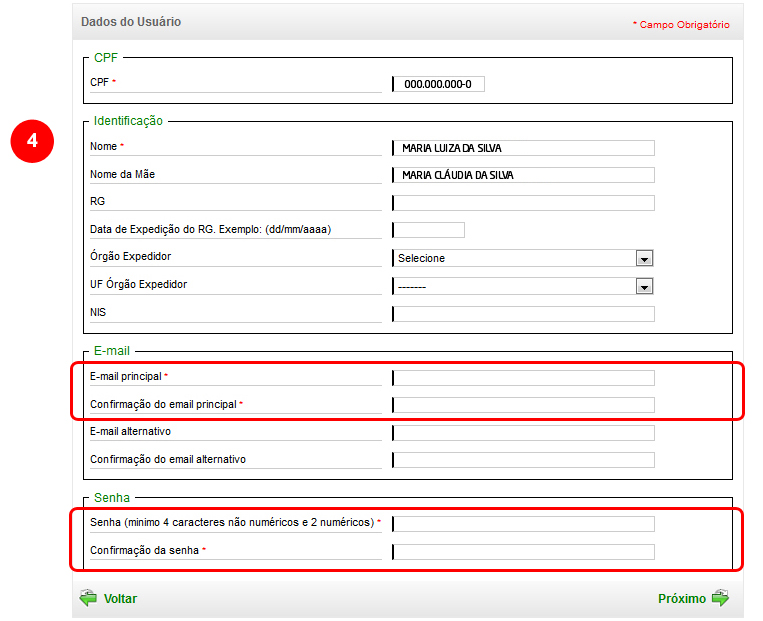Focus the Senha password field
Viewport: 763px width, 621px height.
click(x=524, y=524)
